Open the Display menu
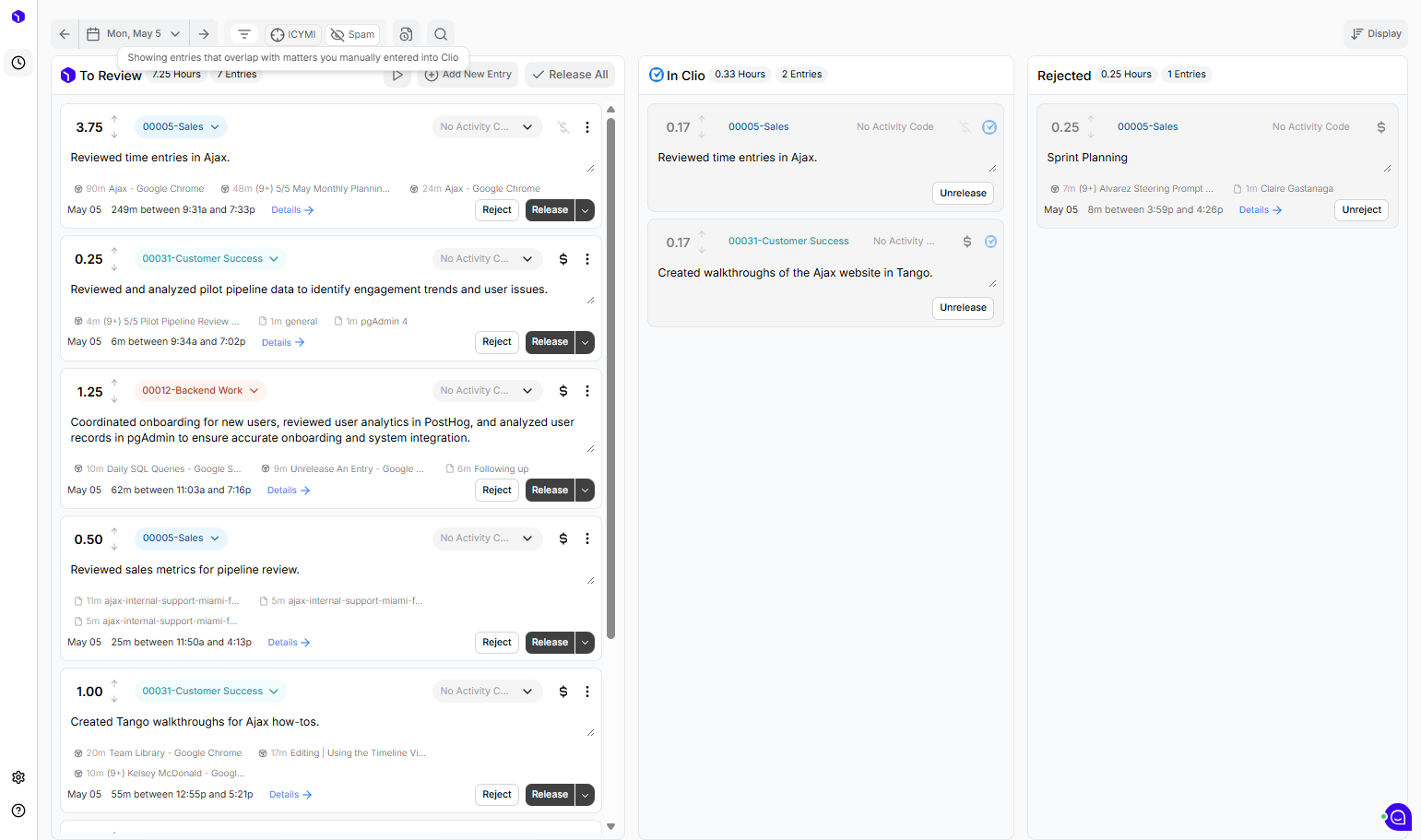Screen dimensions: 1421x840 tap(1376, 34)
